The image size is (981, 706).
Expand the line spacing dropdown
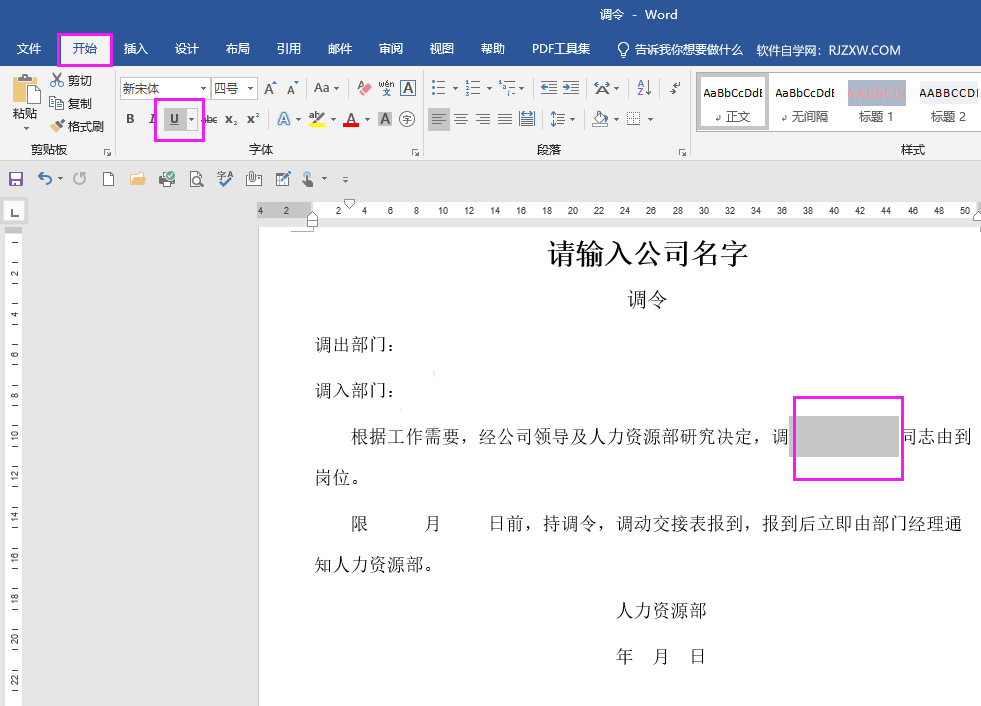(572, 120)
